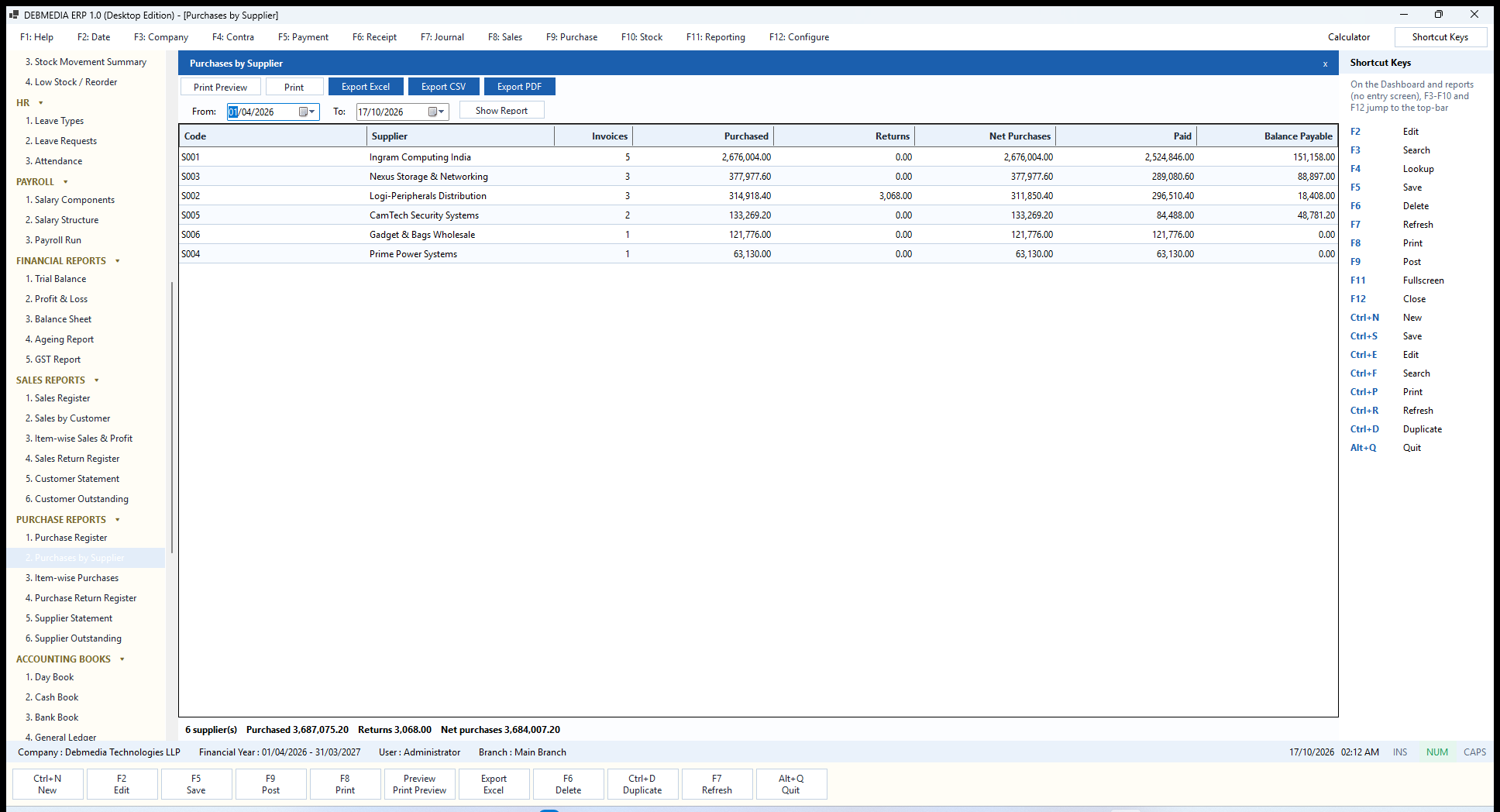Open Profit & Loss report
The height and width of the screenshot is (812, 1500).
pyautogui.click(x=57, y=299)
